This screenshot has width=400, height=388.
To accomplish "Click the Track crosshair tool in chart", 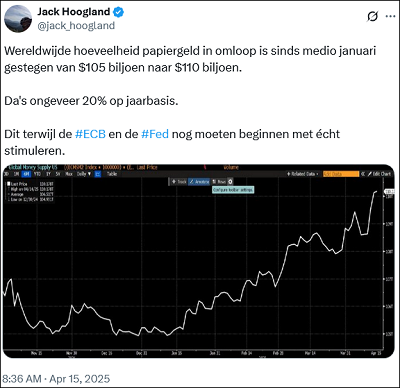I will coord(179,182).
